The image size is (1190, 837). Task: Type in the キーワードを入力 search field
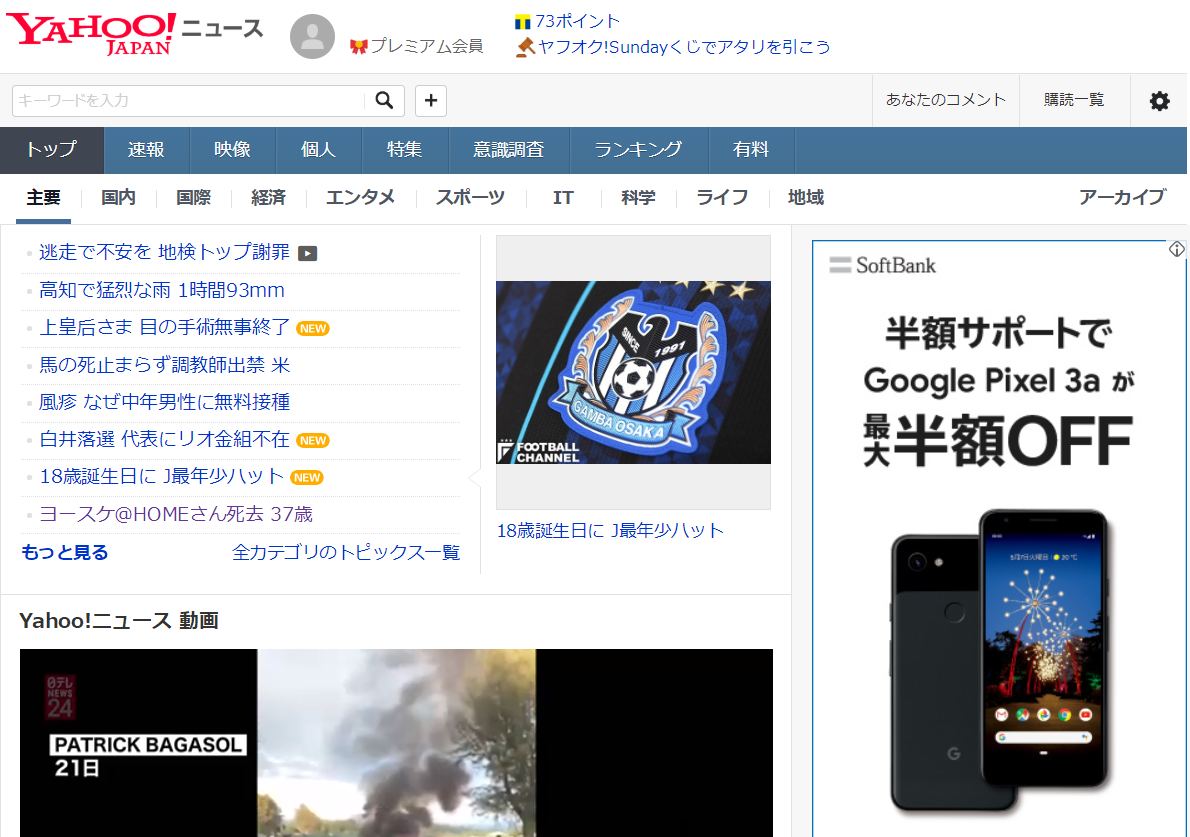188,100
